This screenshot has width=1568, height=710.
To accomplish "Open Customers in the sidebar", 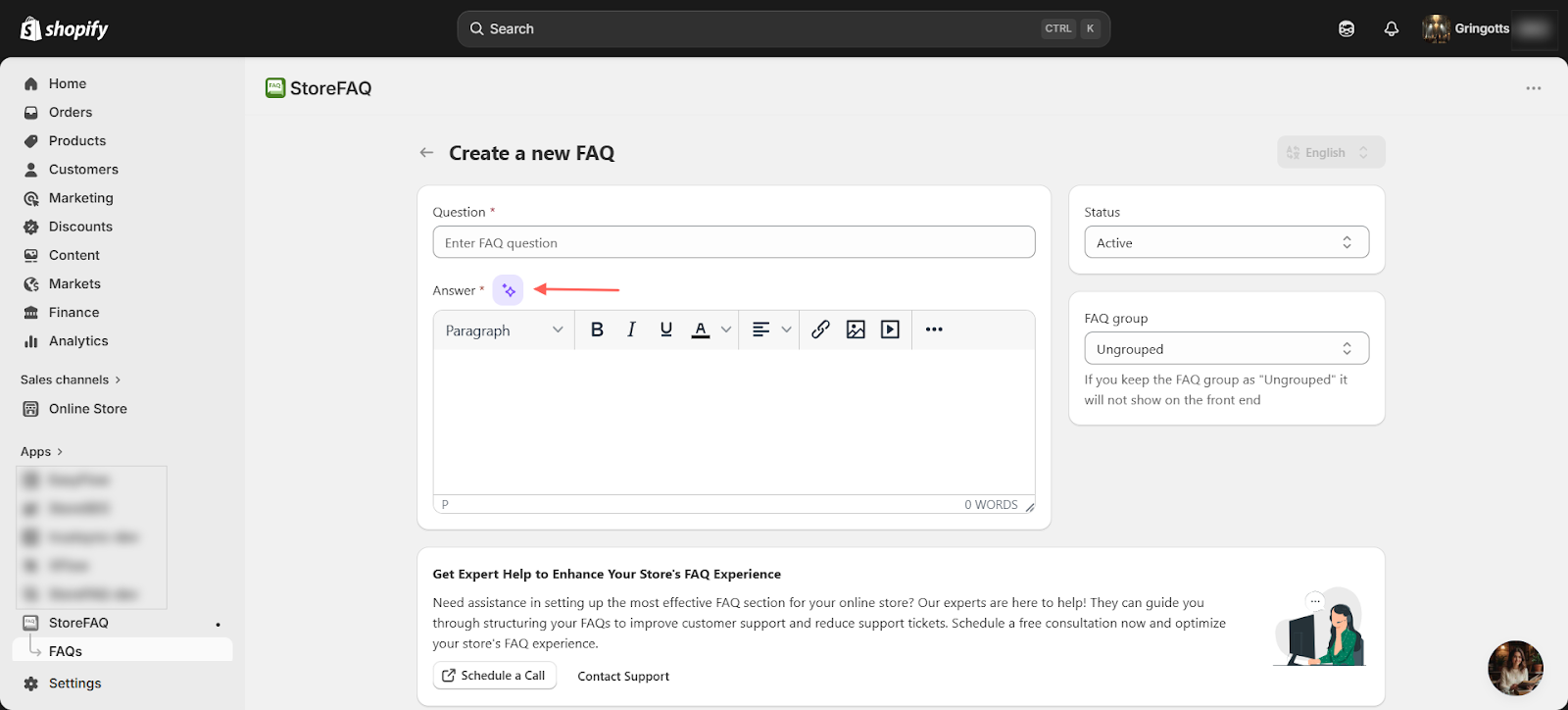I will [83, 169].
